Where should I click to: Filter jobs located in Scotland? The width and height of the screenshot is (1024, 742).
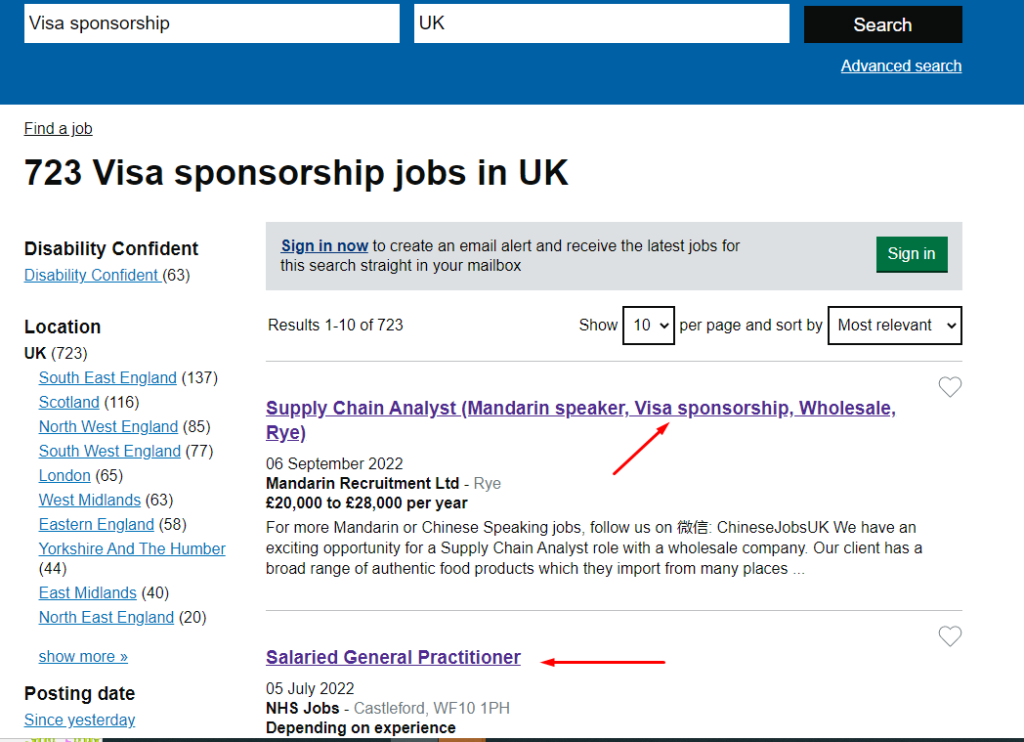[68, 402]
